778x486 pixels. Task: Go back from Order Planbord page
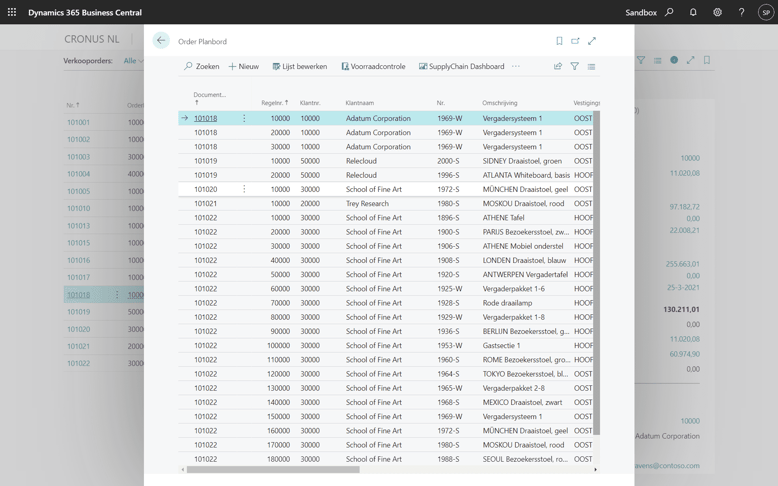(161, 40)
